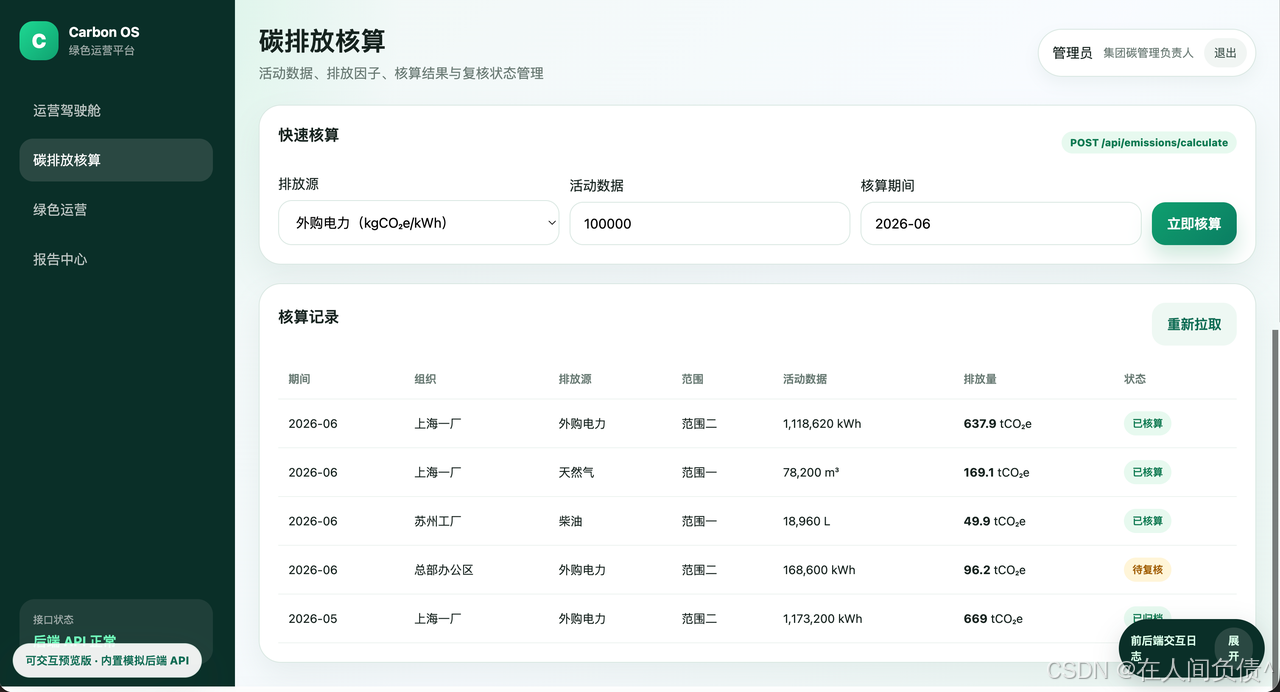Click the 78,200 m³ cell

pyautogui.click(x=811, y=472)
